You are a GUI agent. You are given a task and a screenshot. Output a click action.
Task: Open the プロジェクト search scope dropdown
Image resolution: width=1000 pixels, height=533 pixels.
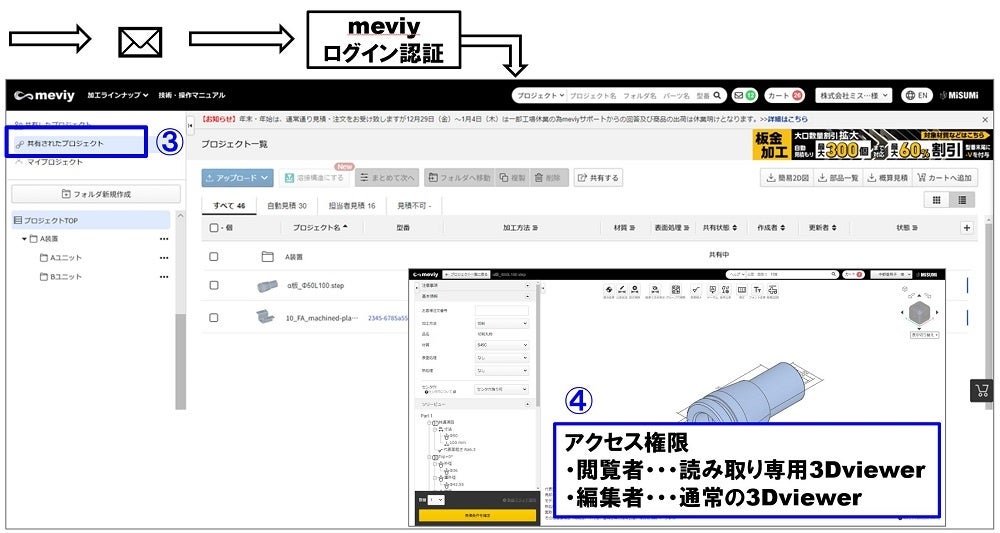(x=540, y=96)
